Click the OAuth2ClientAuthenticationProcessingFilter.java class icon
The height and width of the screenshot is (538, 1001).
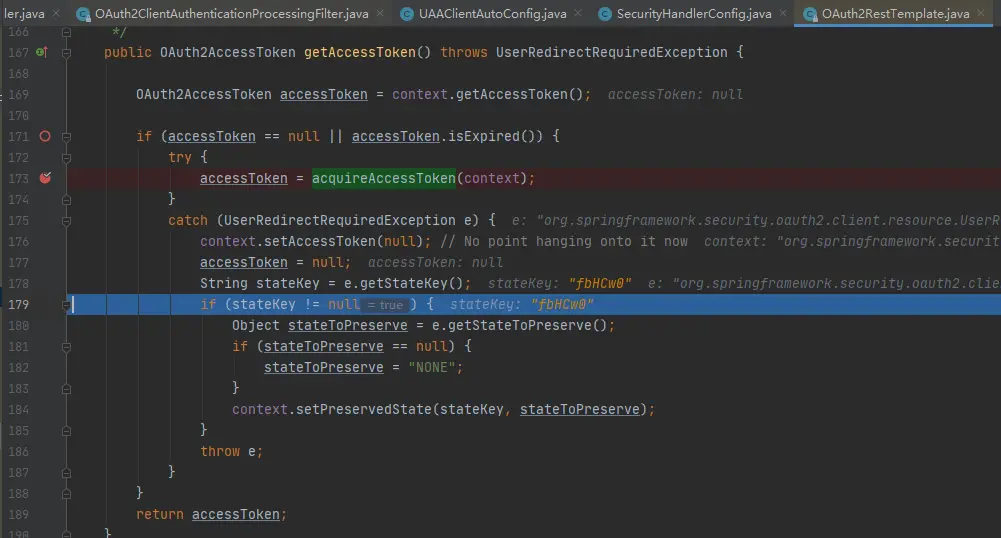pyautogui.click(x=83, y=14)
